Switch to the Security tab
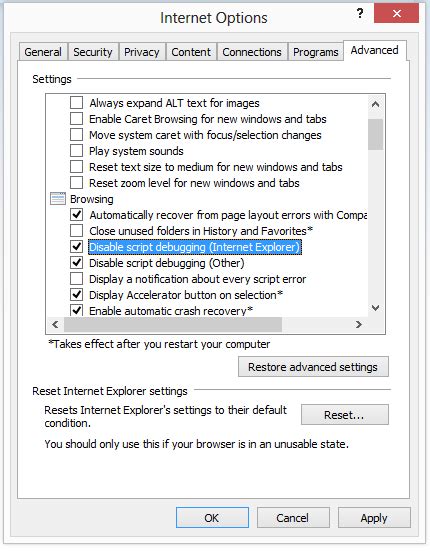Viewport: 430px width, 551px height. [x=93, y=52]
